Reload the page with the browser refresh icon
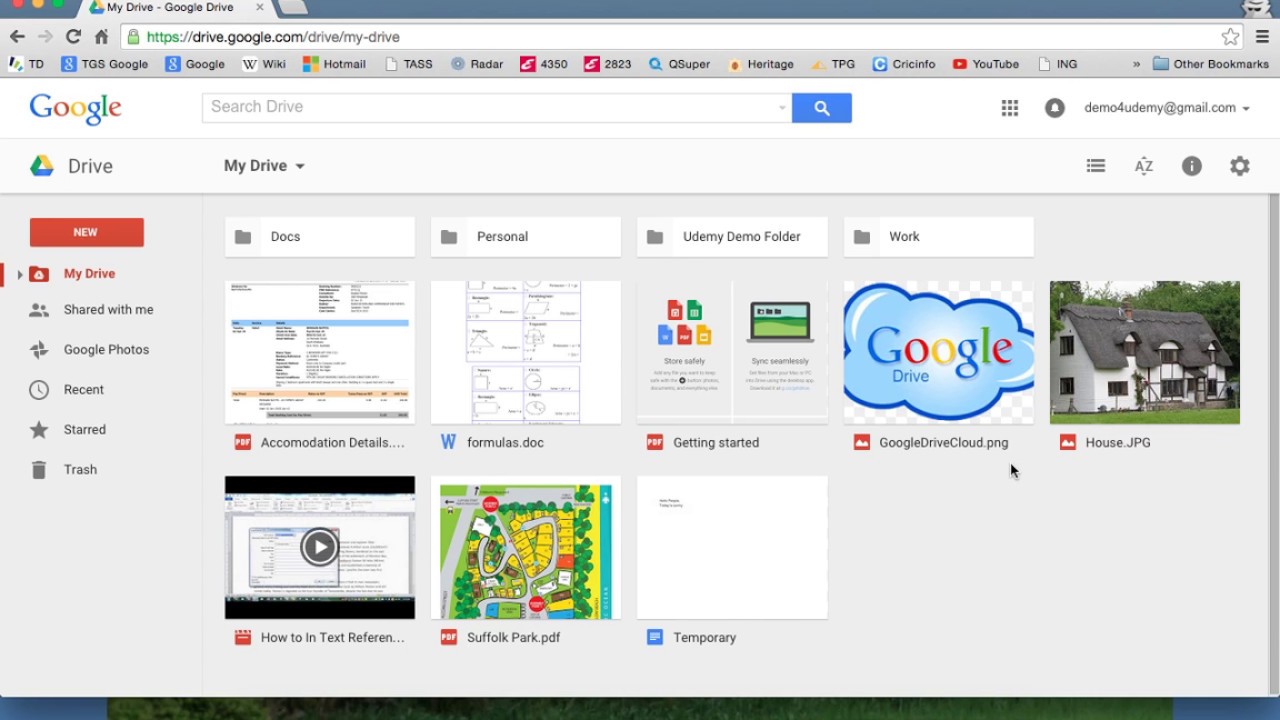Image resolution: width=1280 pixels, height=720 pixels. pos(73,36)
